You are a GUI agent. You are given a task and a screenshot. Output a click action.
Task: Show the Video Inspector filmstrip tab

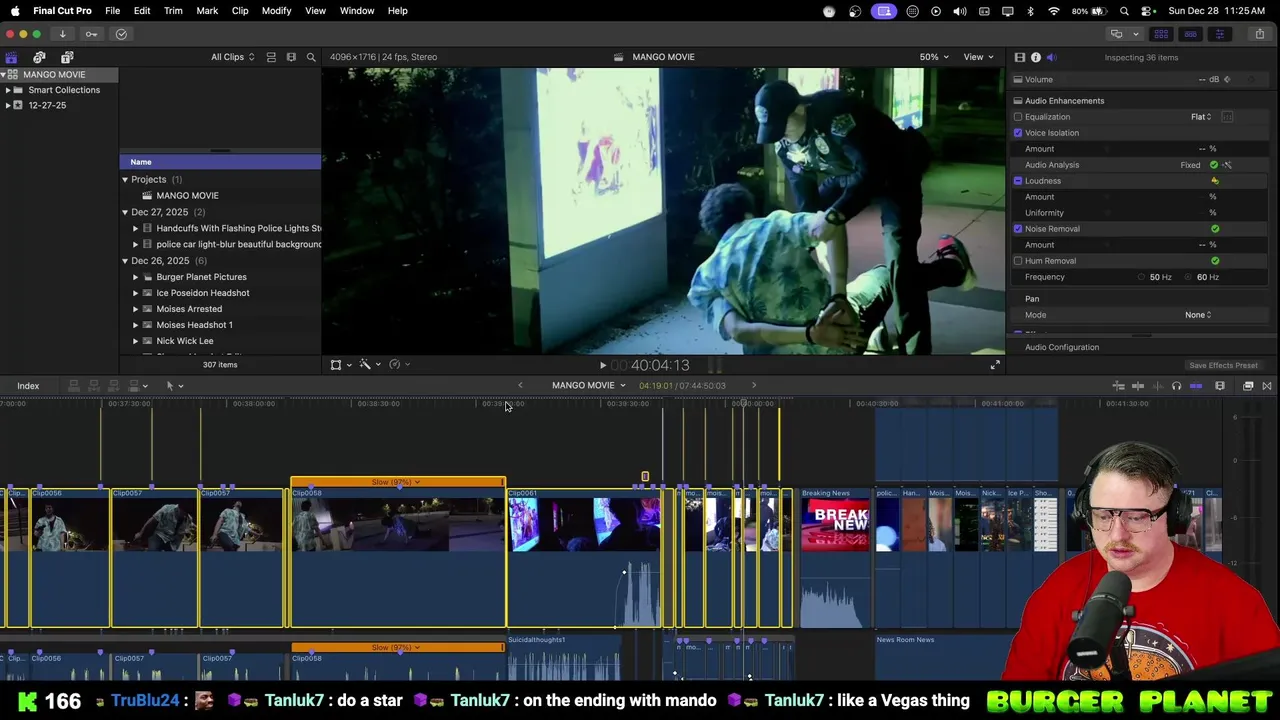click(1019, 57)
